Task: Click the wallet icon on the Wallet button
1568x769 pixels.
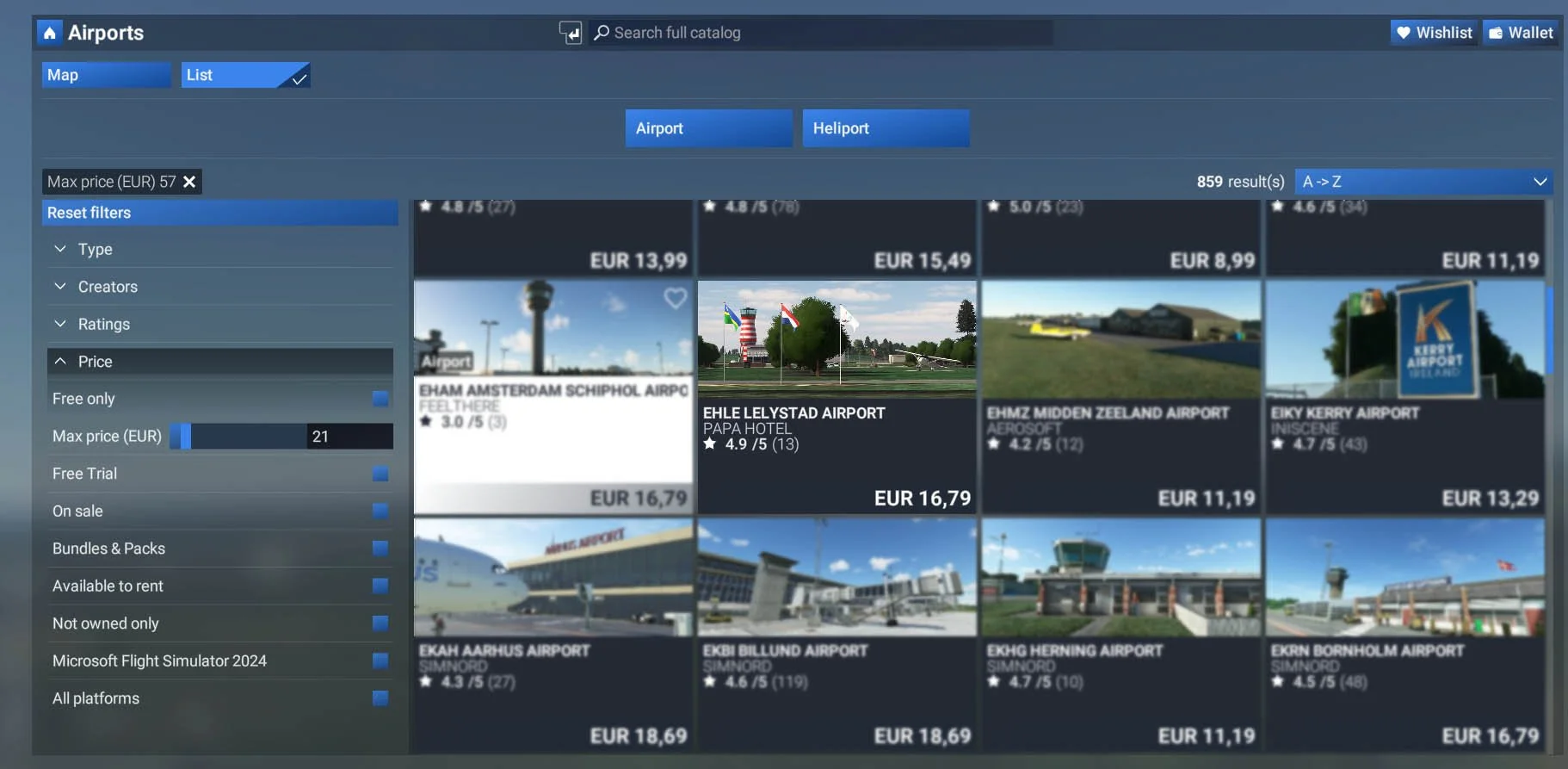Action: pos(1496,33)
